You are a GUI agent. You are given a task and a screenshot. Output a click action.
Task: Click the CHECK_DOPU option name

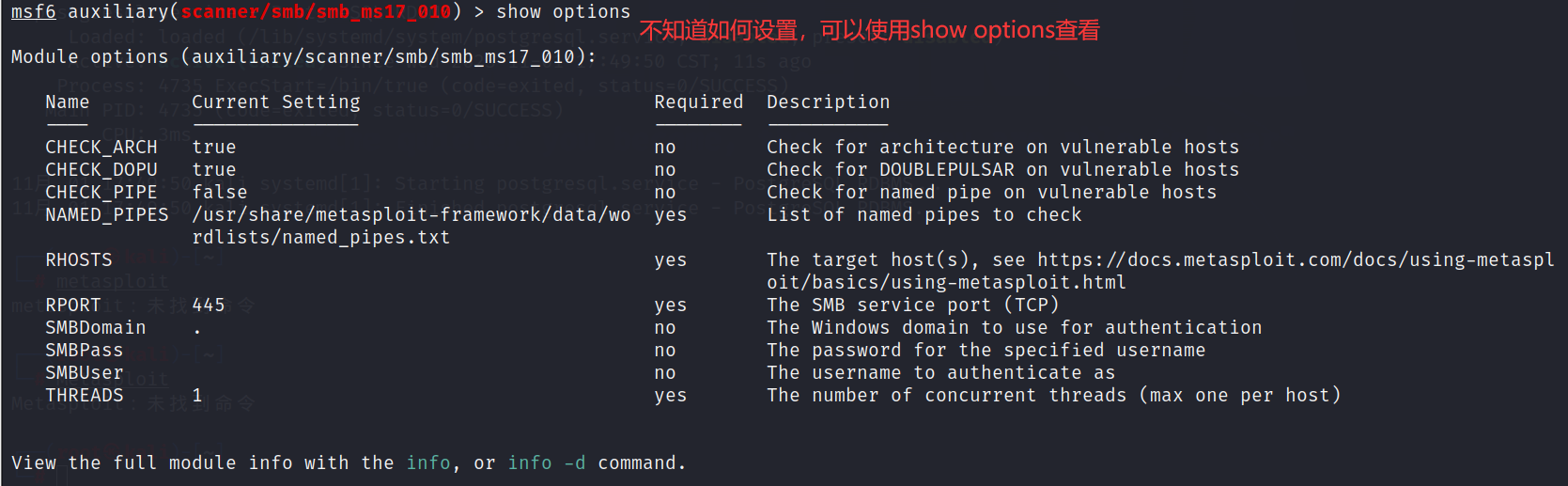click(101, 170)
